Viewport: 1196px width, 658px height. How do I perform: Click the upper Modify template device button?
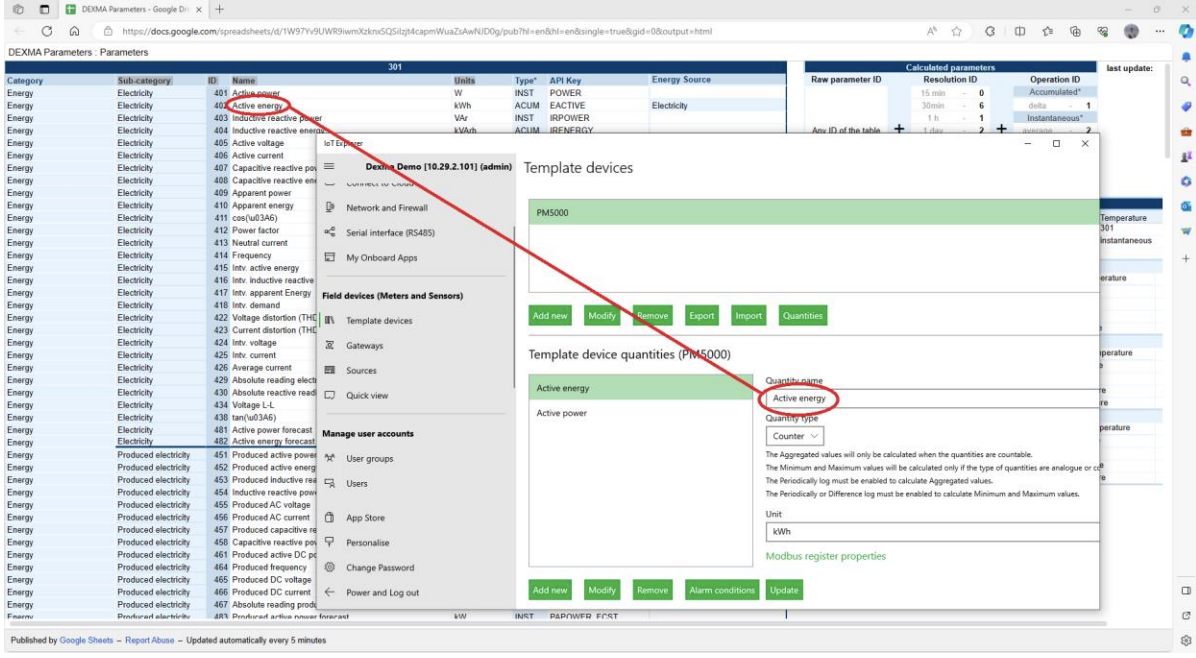(x=602, y=316)
